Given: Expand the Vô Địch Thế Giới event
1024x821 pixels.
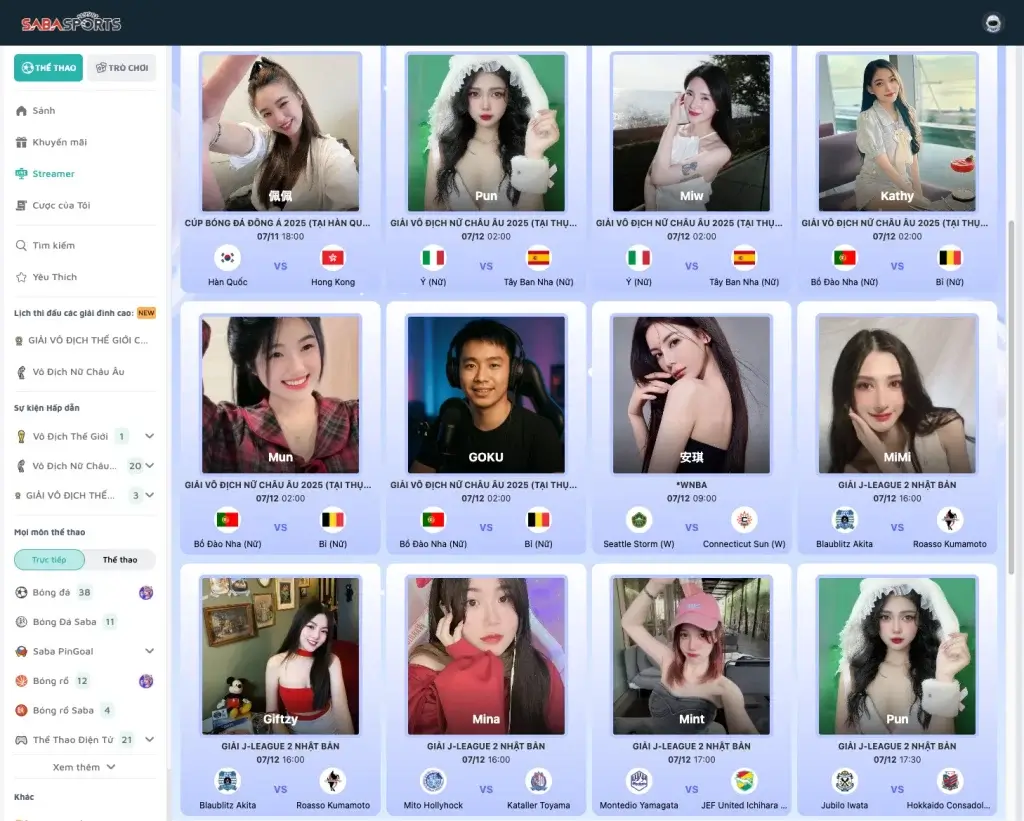Looking at the screenshot, I should [149, 436].
